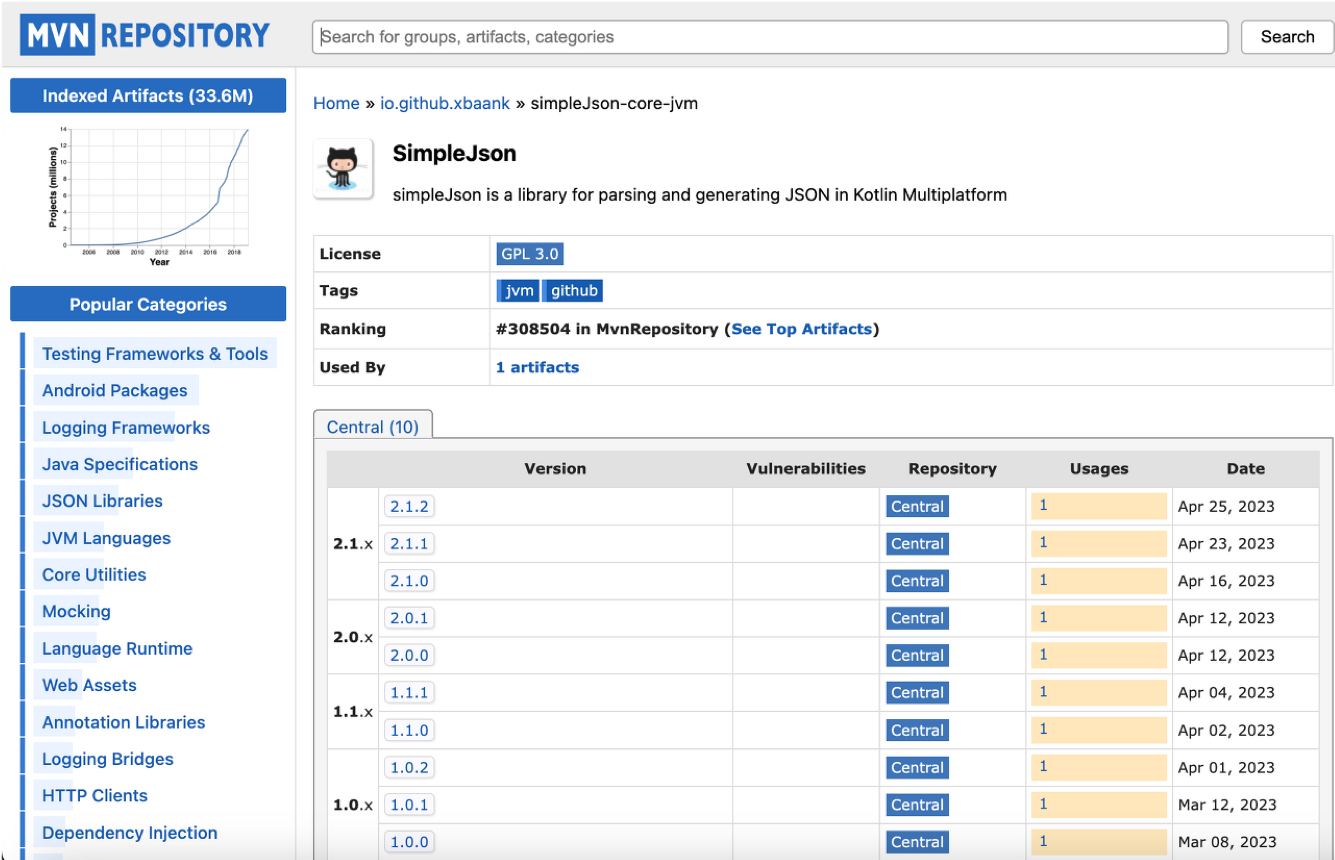Select the jvm tag

(519, 291)
